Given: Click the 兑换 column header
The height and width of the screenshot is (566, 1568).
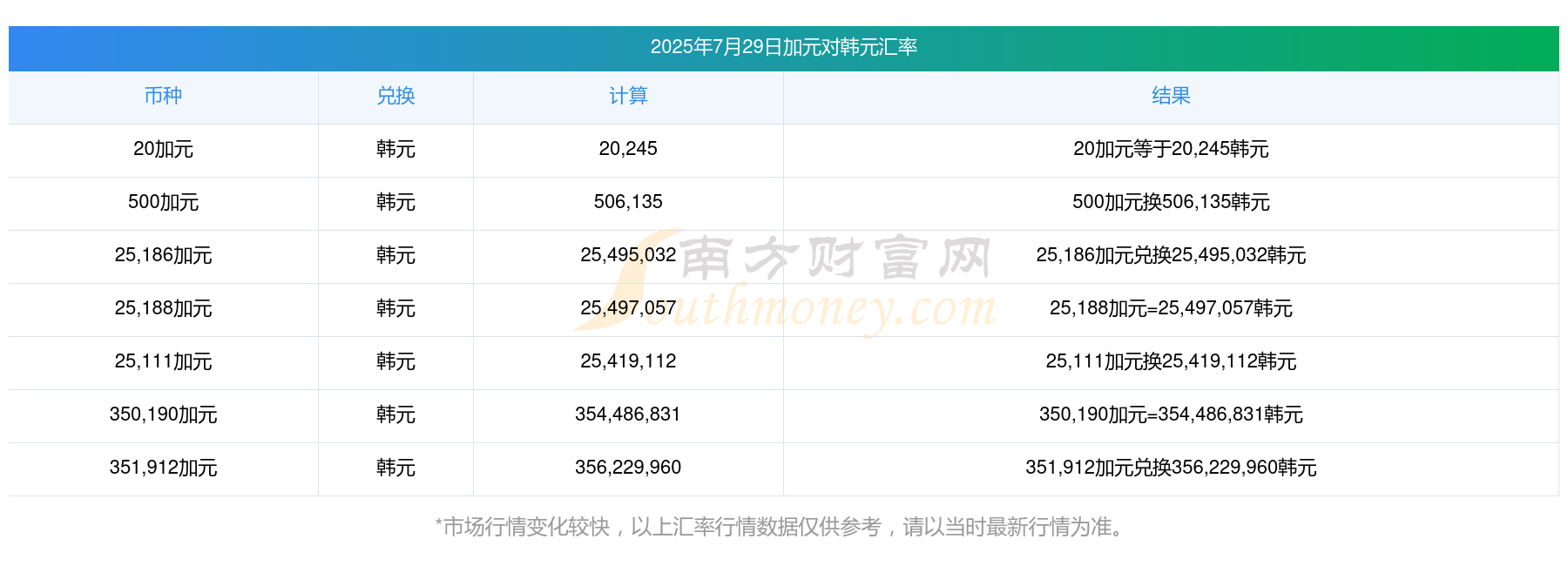Looking at the screenshot, I should [x=395, y=96].
